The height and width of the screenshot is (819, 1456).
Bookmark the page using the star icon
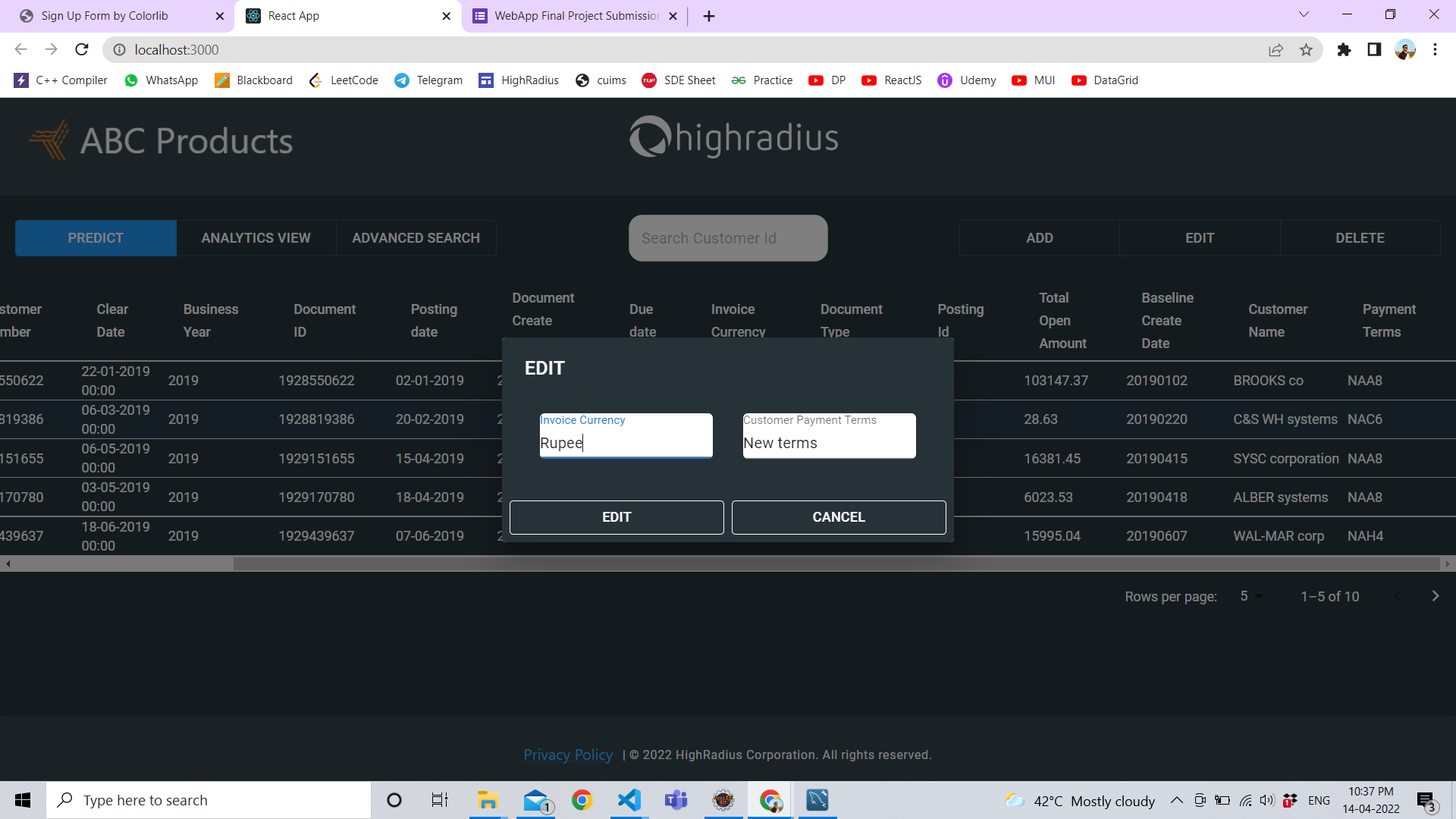coord(1307,49)
